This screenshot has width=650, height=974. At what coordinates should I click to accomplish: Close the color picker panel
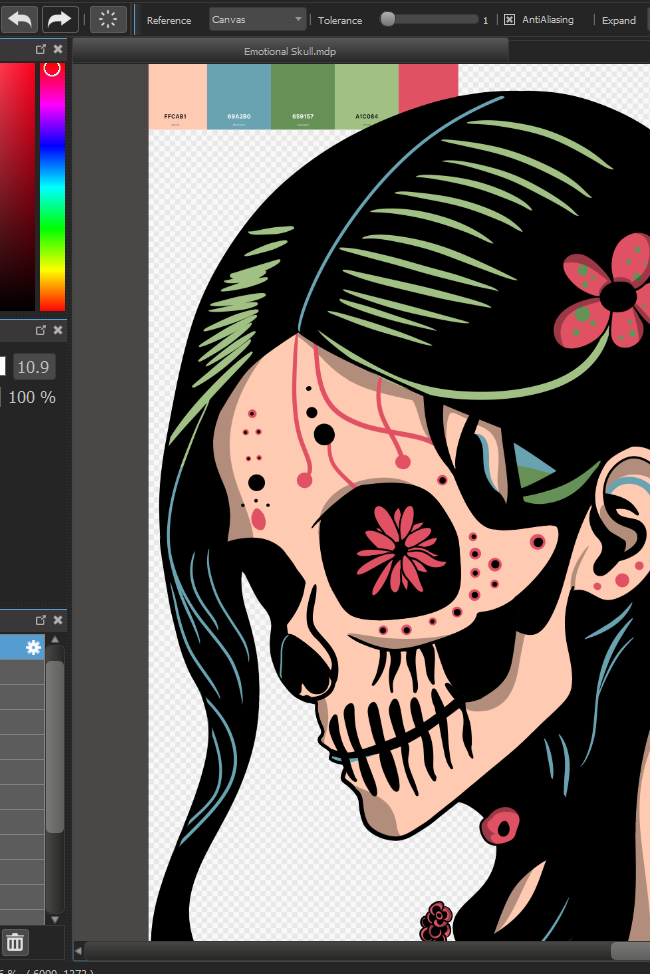pos(58,49)
